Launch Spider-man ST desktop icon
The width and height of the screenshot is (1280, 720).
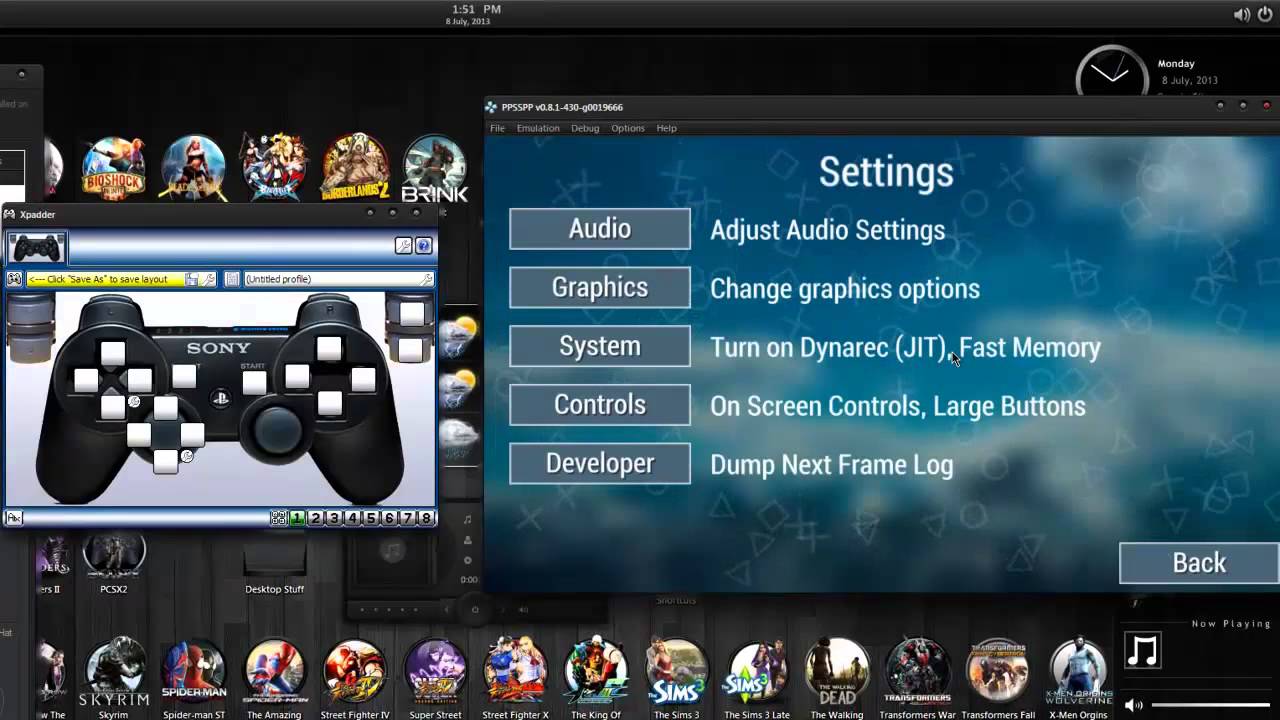pyautogui.click(x=194, y=677)
